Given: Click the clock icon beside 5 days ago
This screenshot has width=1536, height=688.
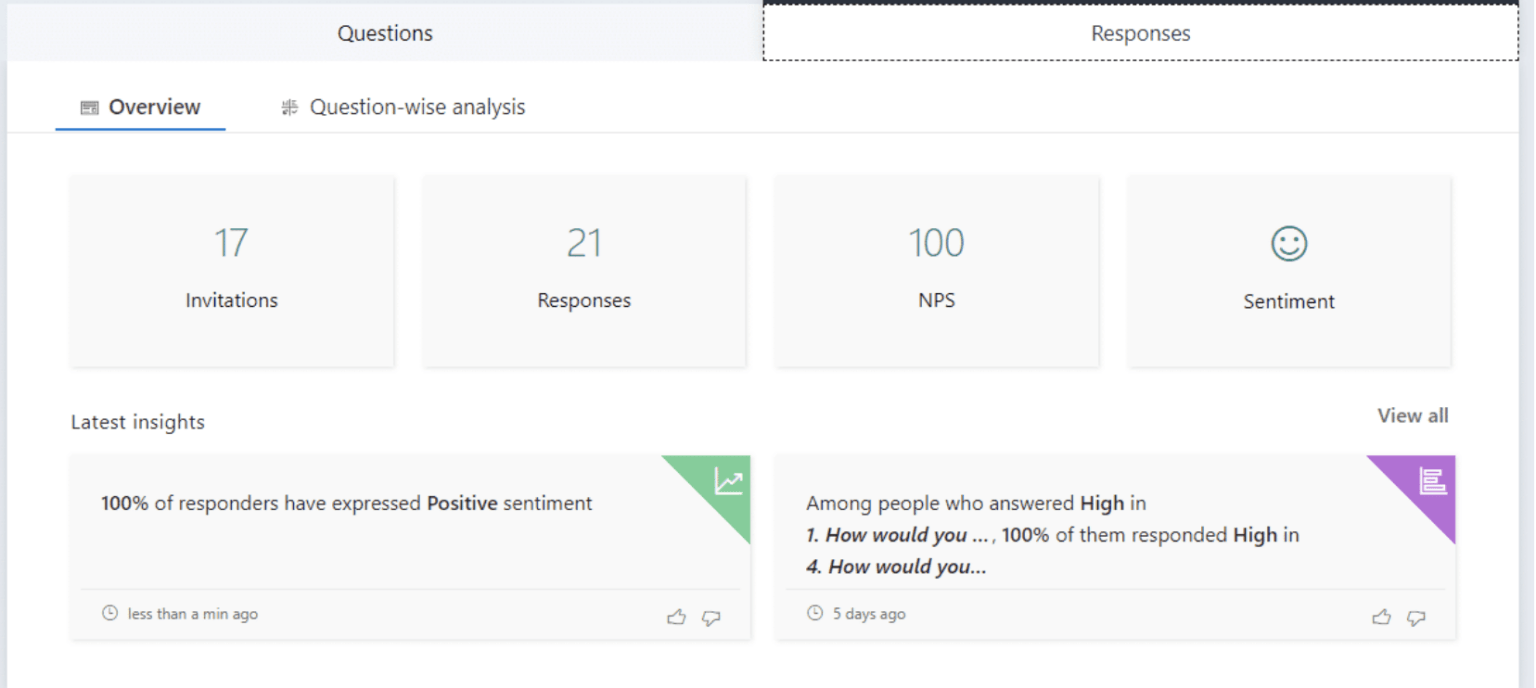Looking at the screenshot, I should (815, 613).
